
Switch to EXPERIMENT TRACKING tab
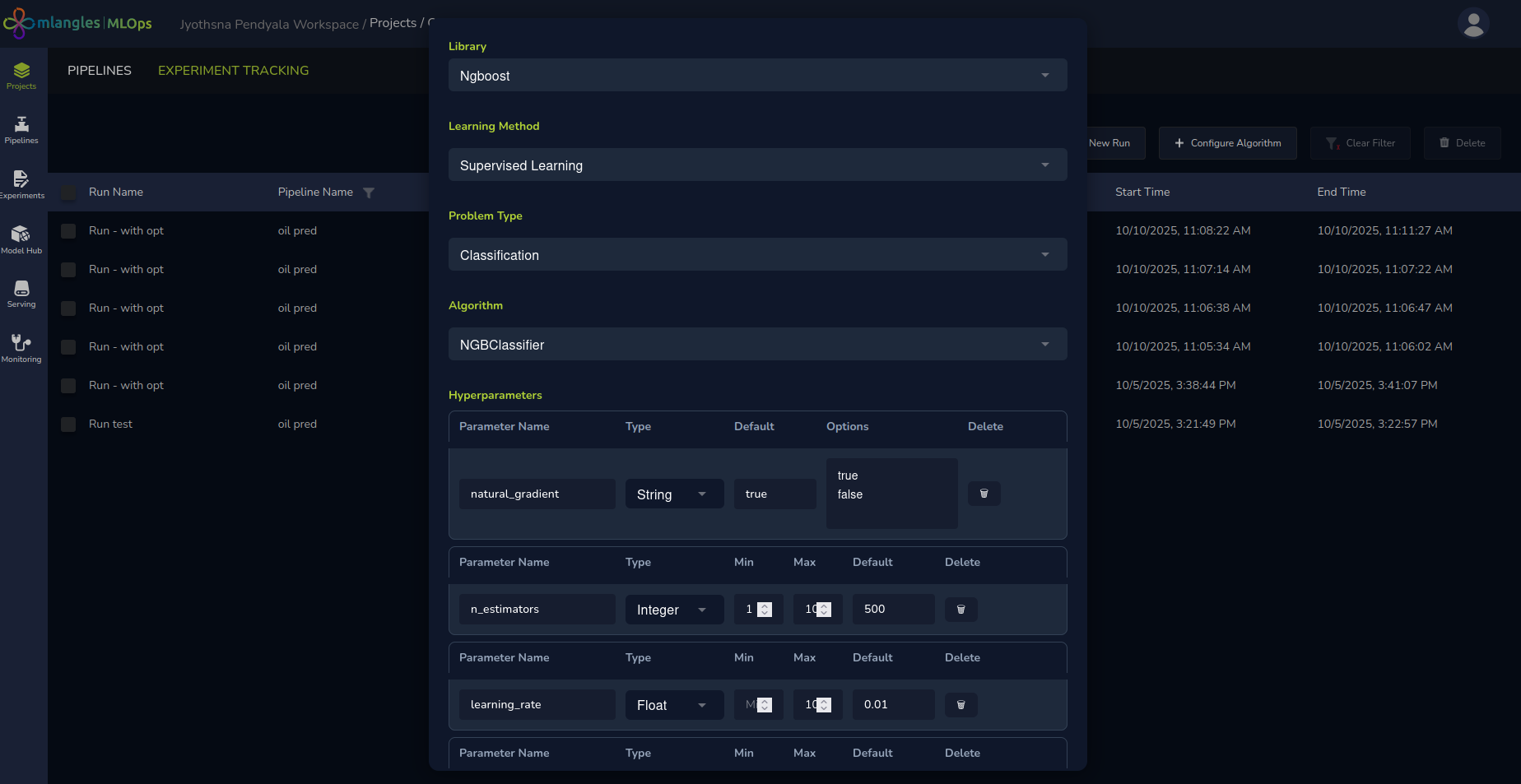(x=233, y=71)
